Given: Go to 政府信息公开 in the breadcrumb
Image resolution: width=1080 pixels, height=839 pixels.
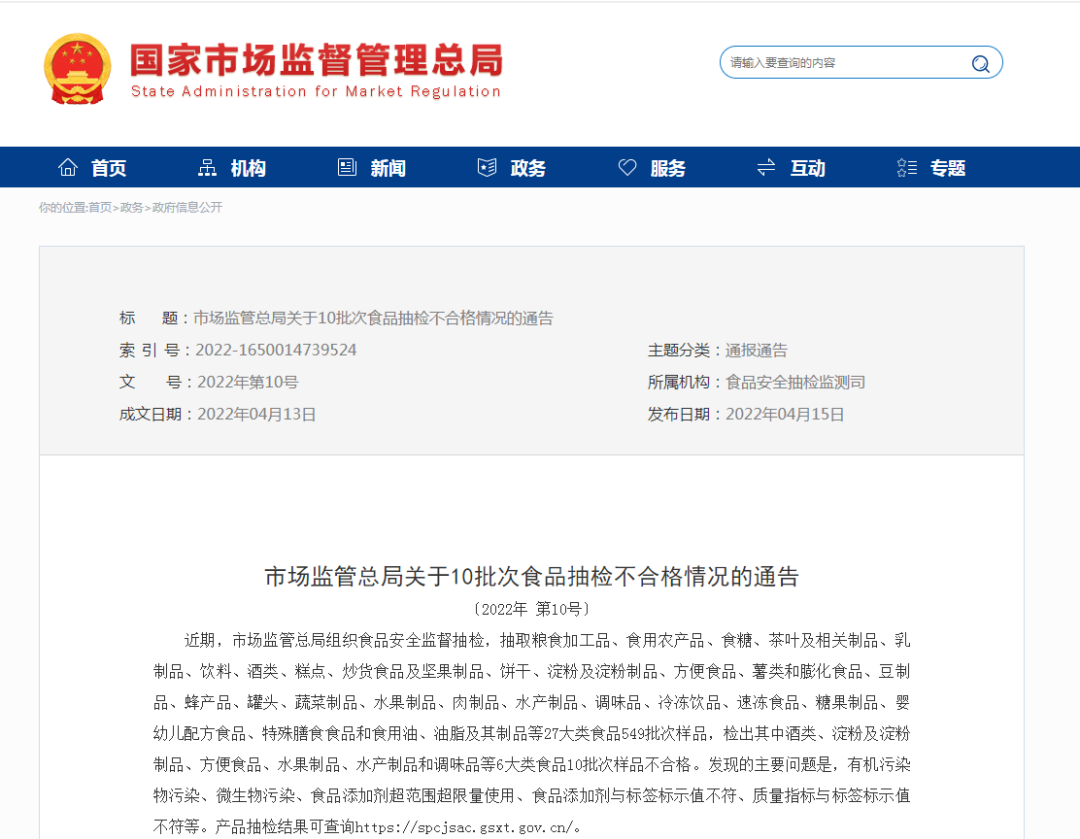Looking at the screenshot, I should click(187, 207).
